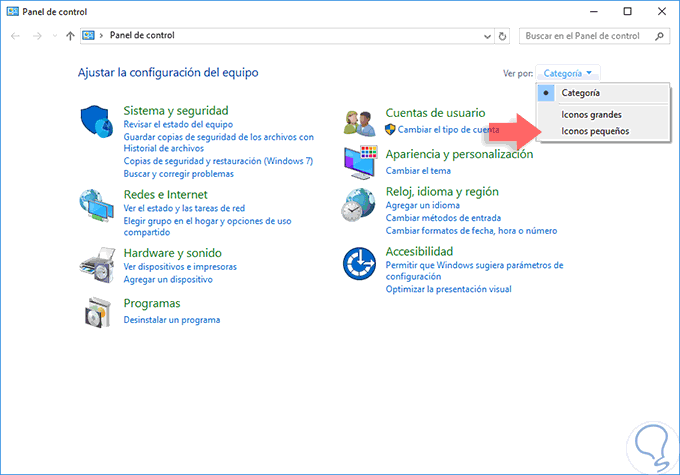Open Reloj, idioma y región heading
680x475 pixels.
(x=442, y=192)
